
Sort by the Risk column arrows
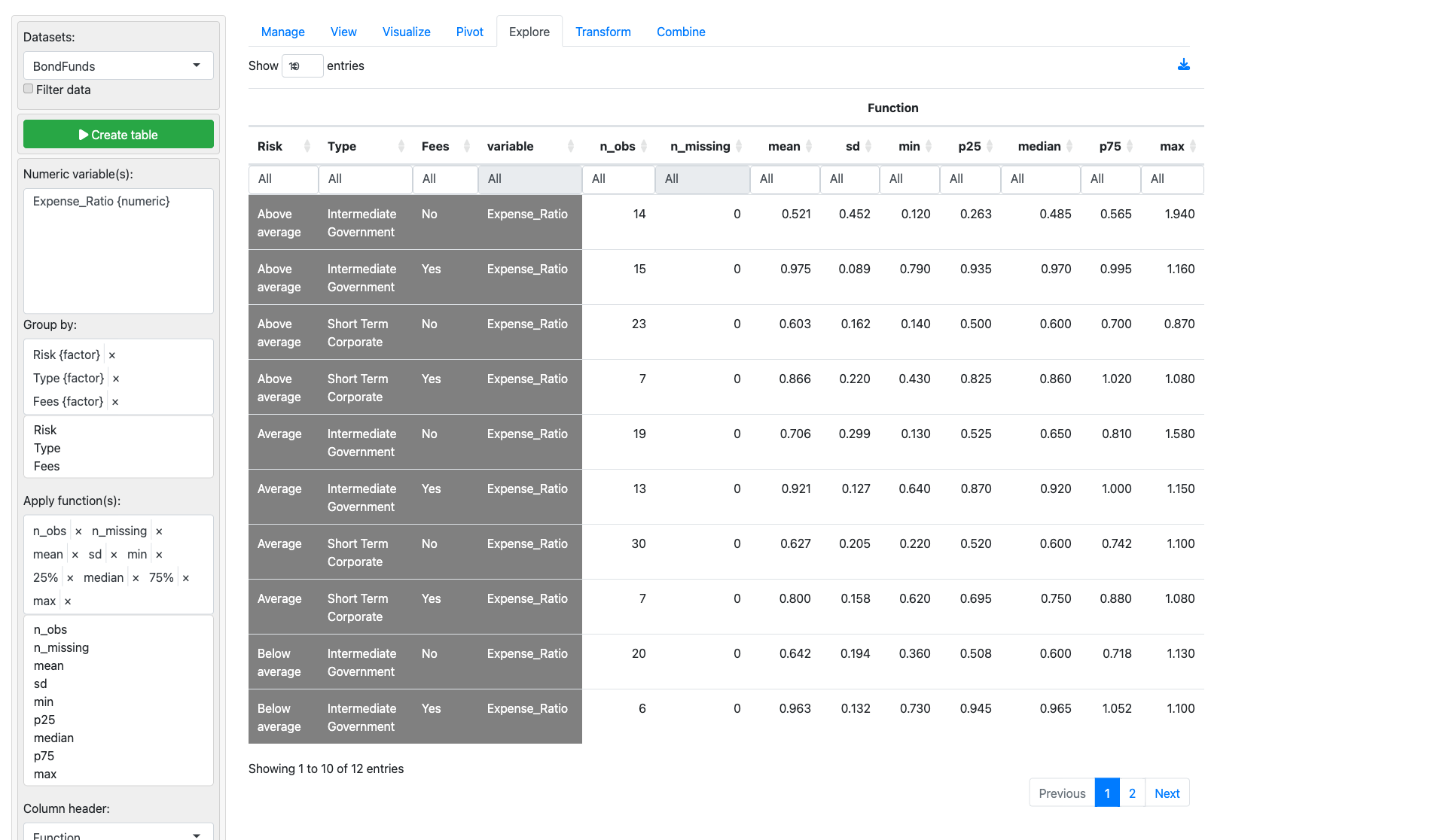tap(307, 146)
